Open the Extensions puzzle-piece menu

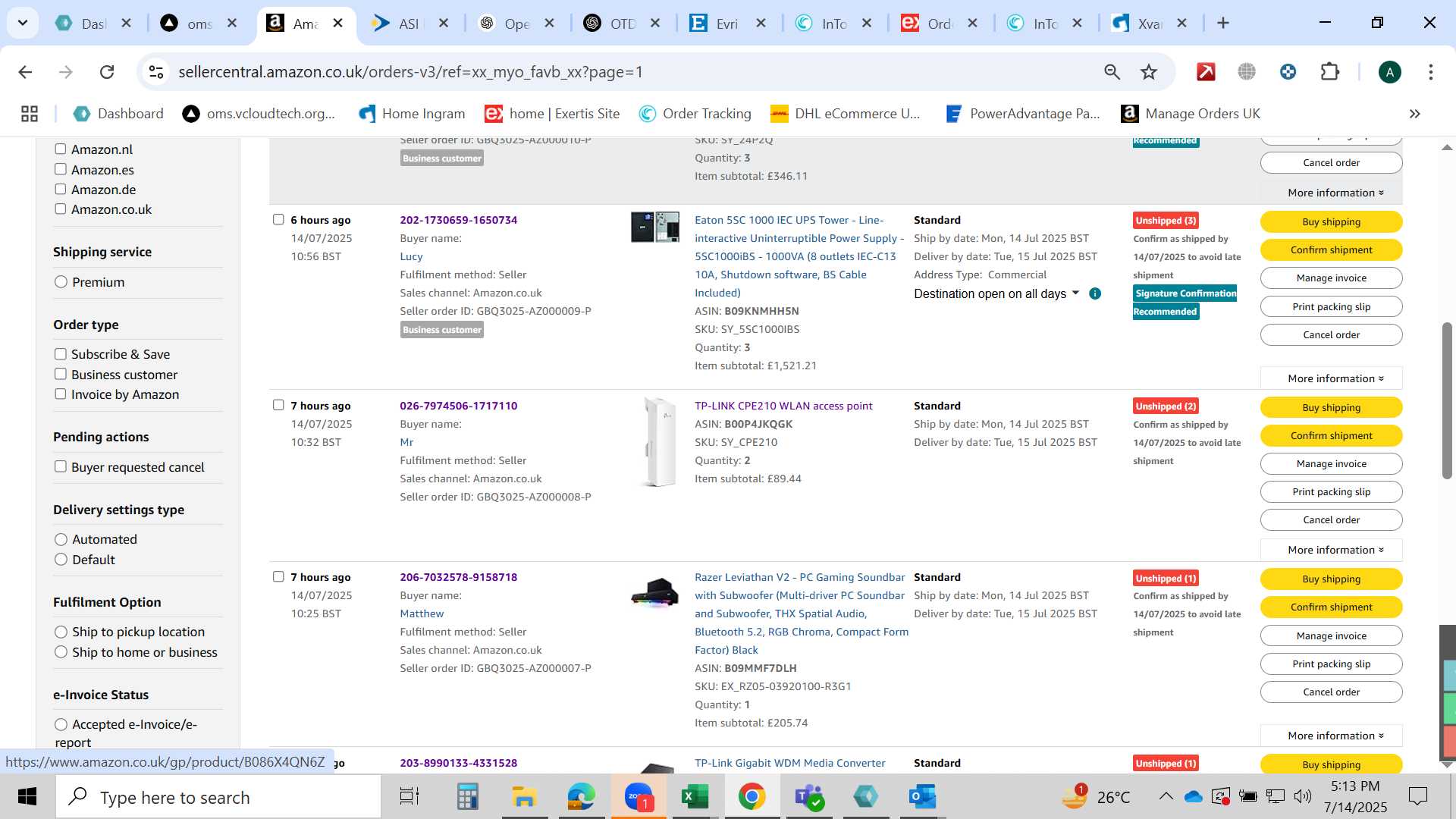point(1329,72)
